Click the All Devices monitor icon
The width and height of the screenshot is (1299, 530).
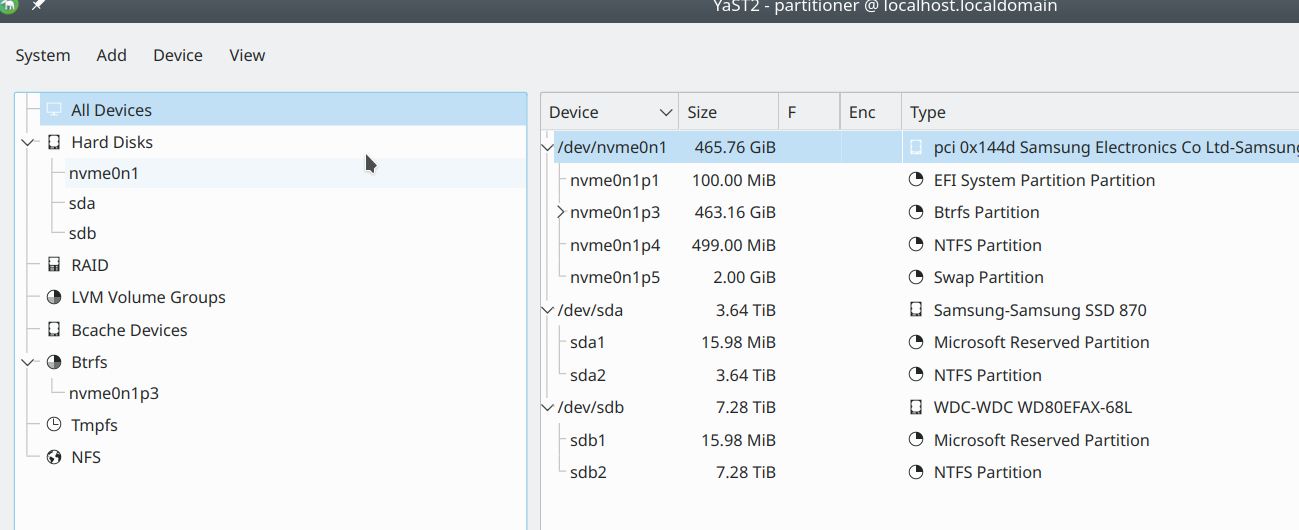tap(54, 110)
